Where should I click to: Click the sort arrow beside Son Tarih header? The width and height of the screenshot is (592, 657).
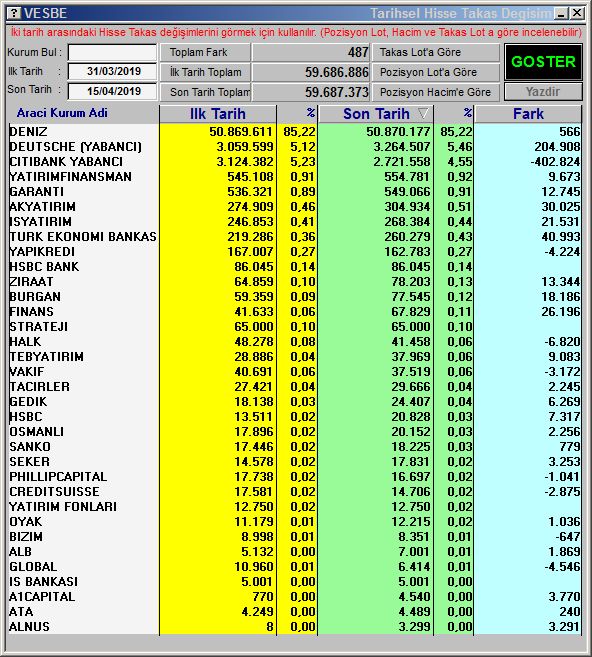(424, 113)
